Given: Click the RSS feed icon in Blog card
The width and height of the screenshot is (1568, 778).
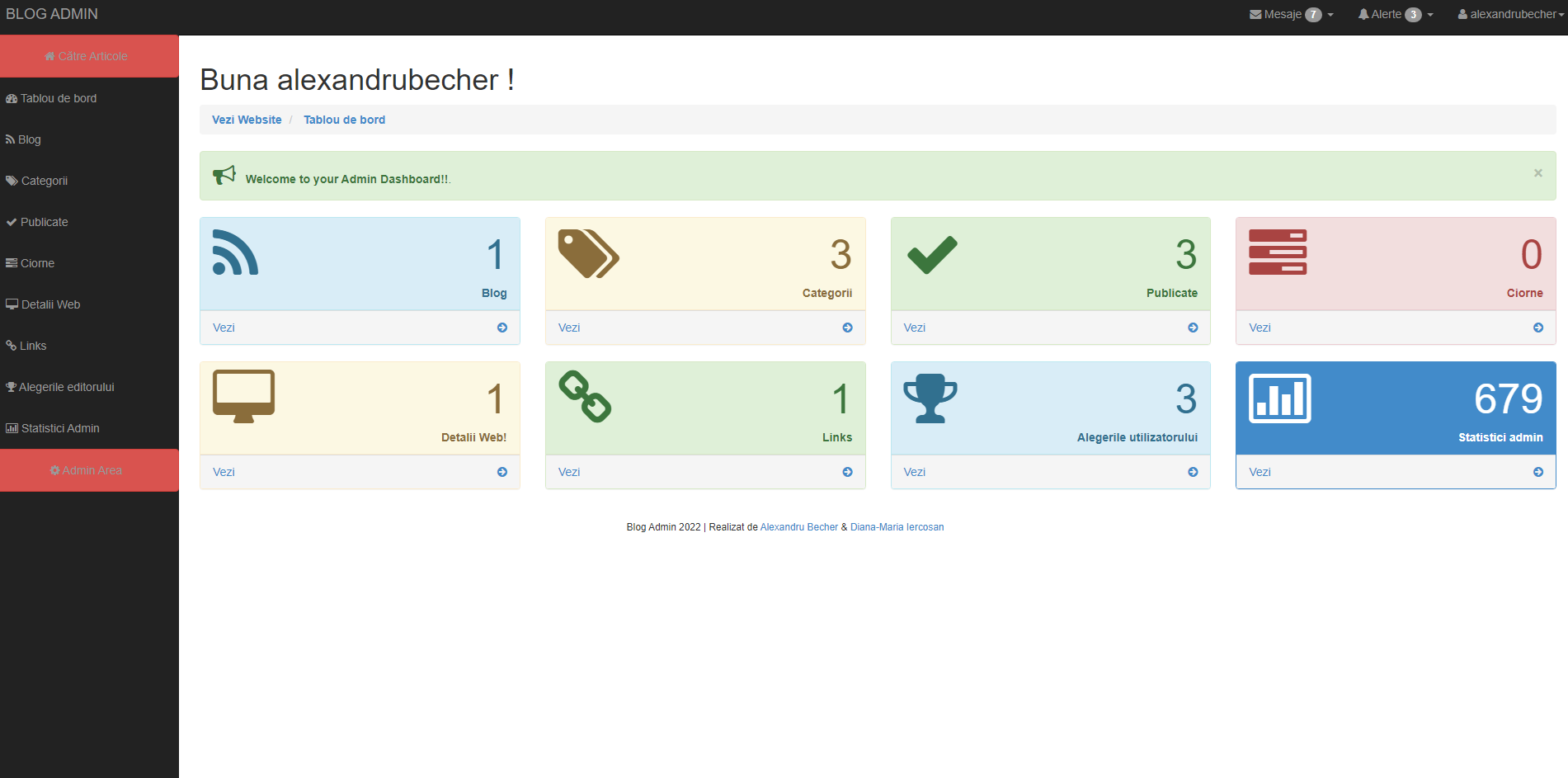Looking at the screenshot, I should [235, 252].
